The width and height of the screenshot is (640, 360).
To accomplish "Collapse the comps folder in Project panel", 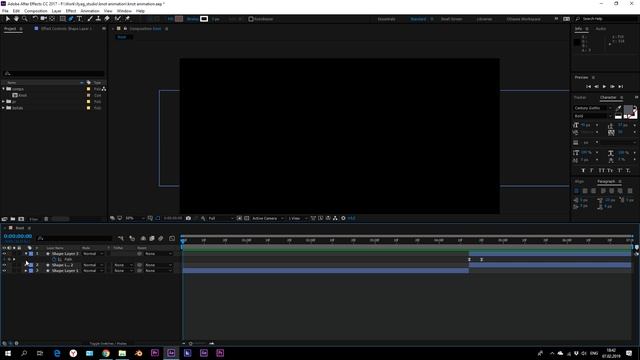I will click(x=4, y=89).
